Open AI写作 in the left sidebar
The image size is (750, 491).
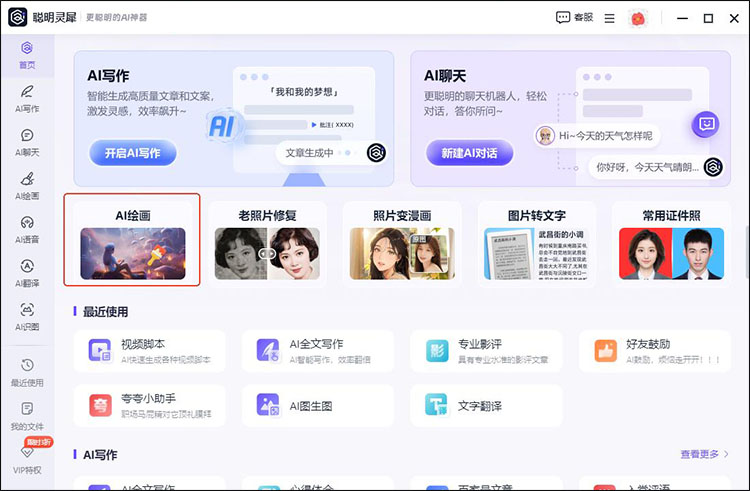click(27, 98)
